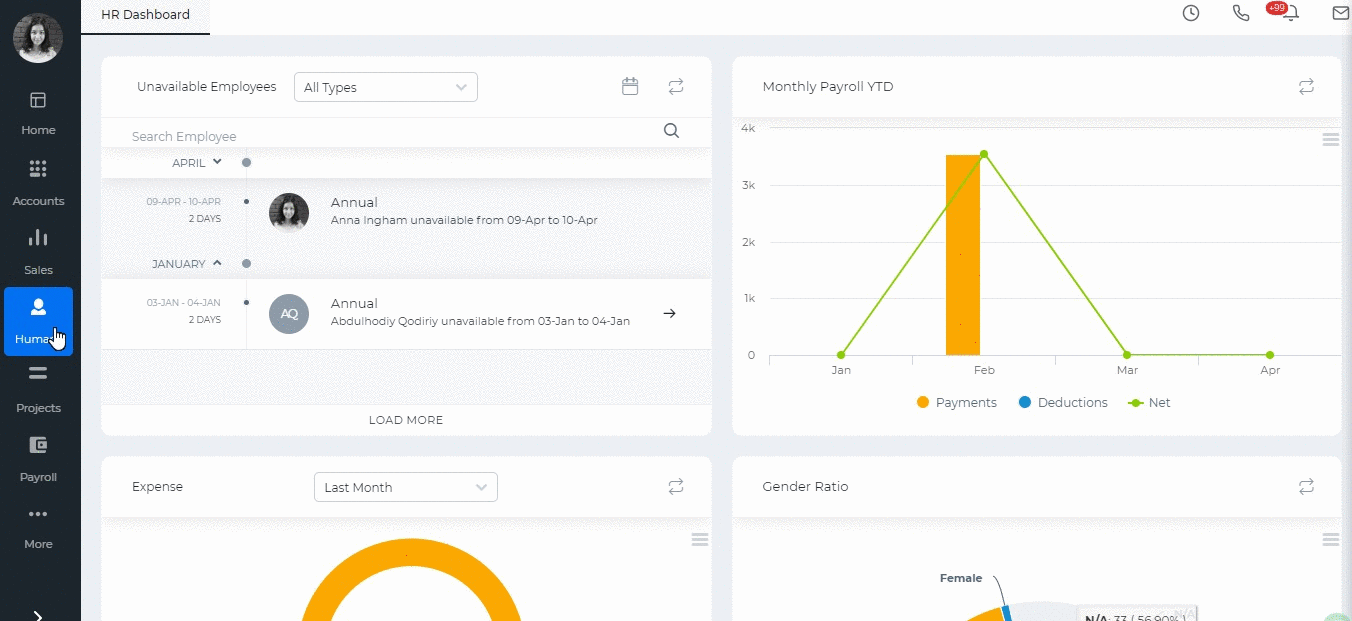Open the clock history icon
Viewport: 1352px width, 621px height.
tap(1191, 13)
